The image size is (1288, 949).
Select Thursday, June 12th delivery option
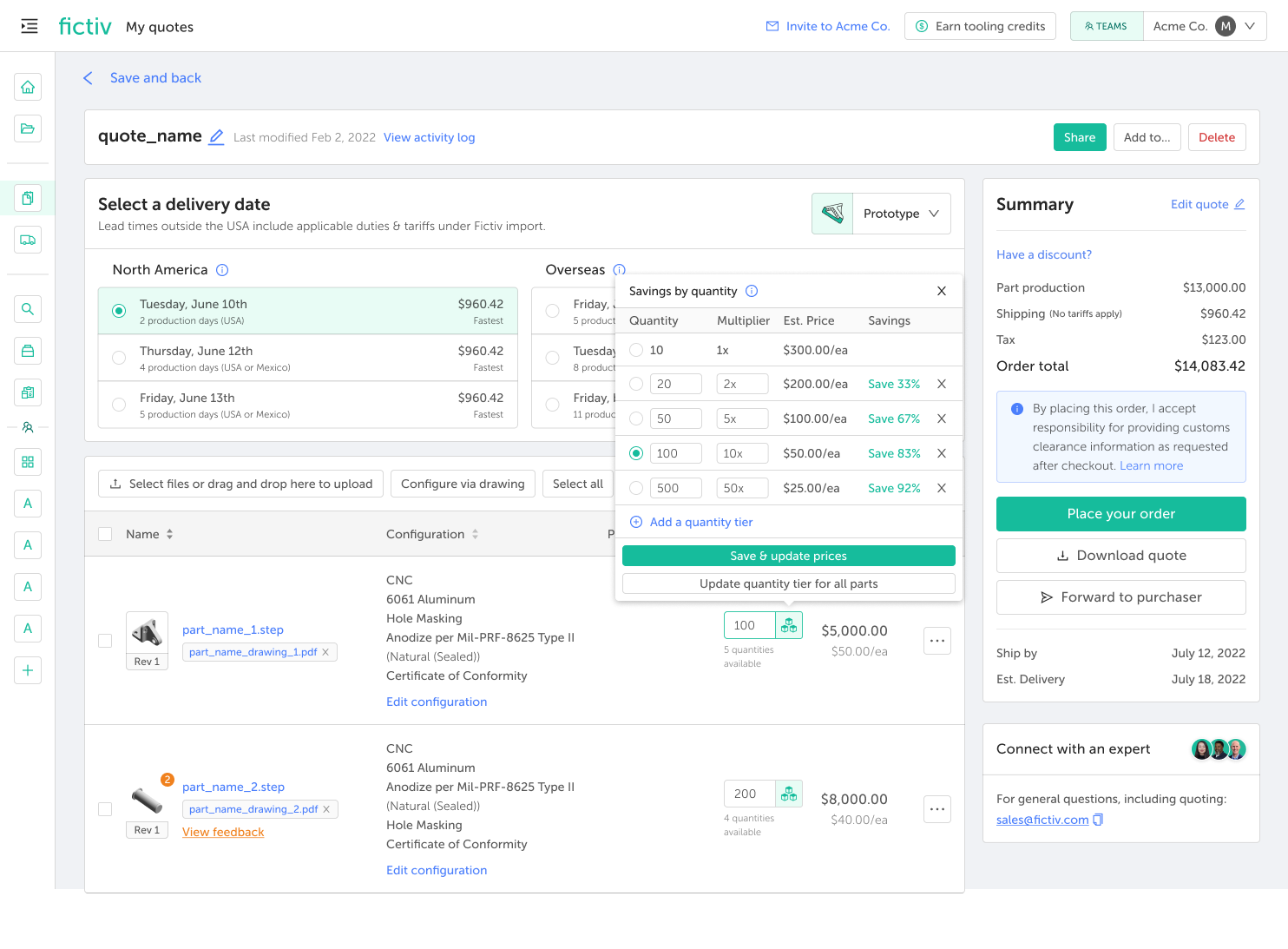(x=308, y=358)
